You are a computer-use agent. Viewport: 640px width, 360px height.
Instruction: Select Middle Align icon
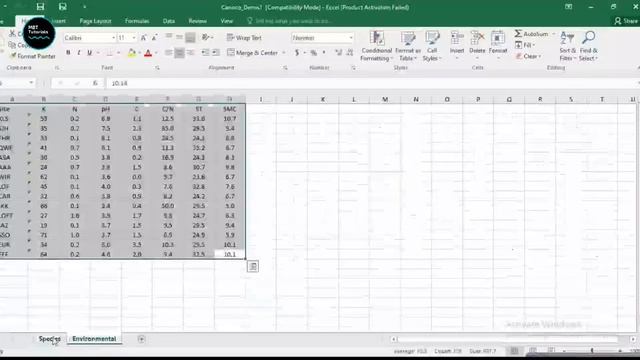(179, 37)
